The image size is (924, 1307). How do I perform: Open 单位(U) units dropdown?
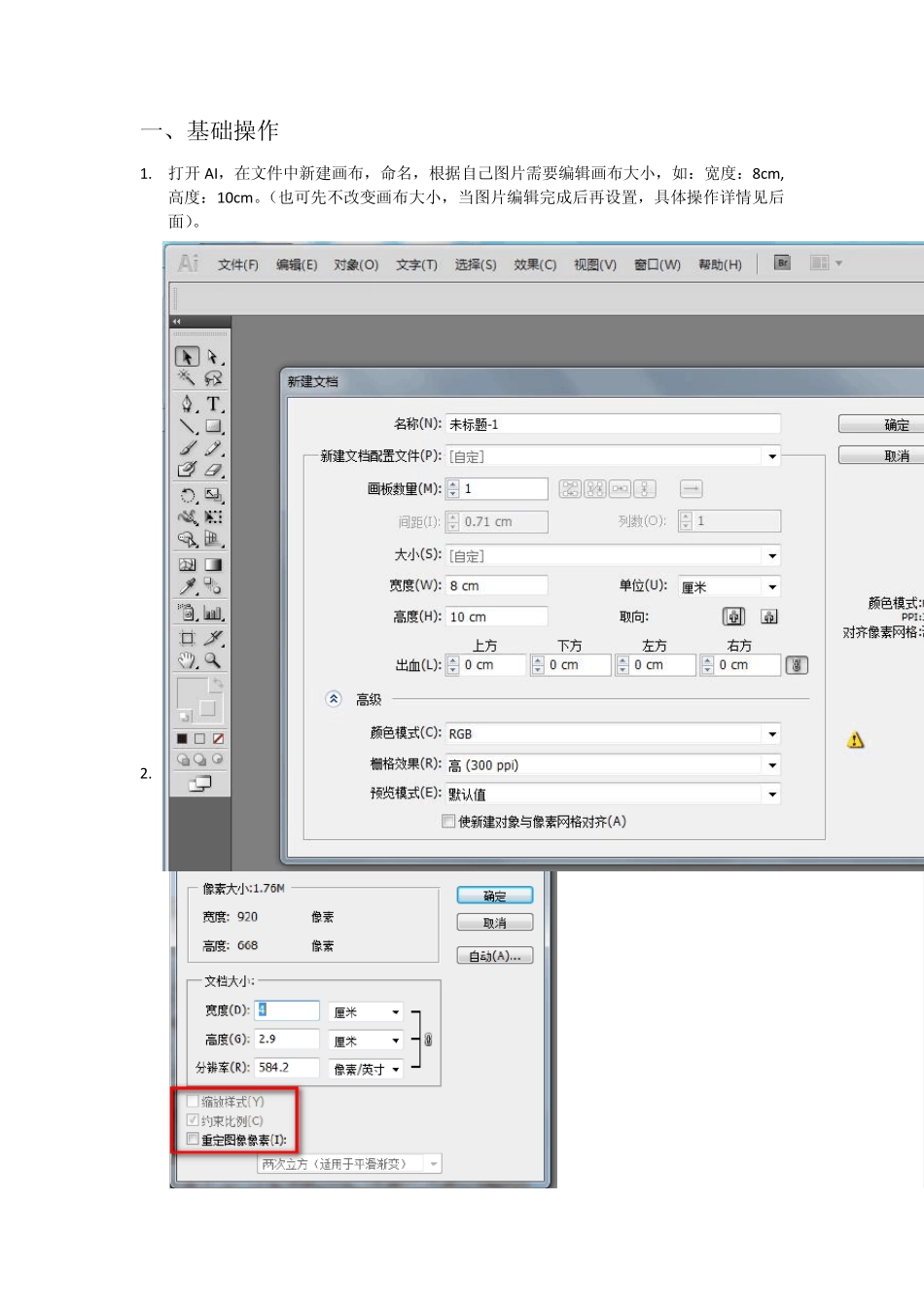(x=729, y=586)
